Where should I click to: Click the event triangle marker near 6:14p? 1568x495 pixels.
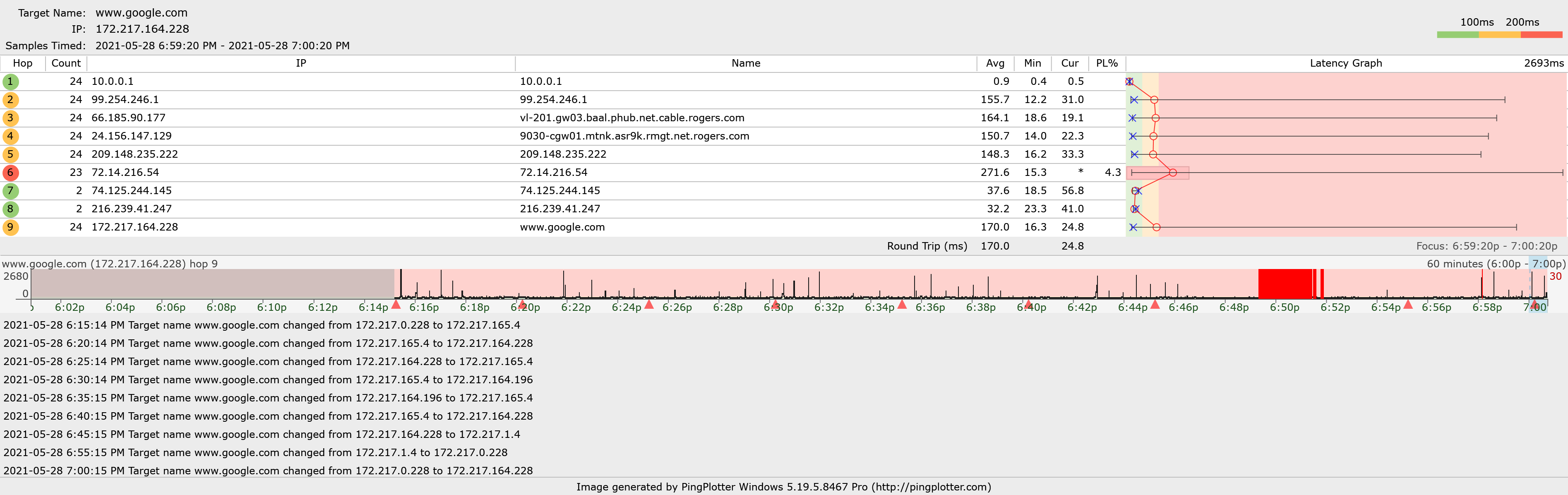click(396, 305)
